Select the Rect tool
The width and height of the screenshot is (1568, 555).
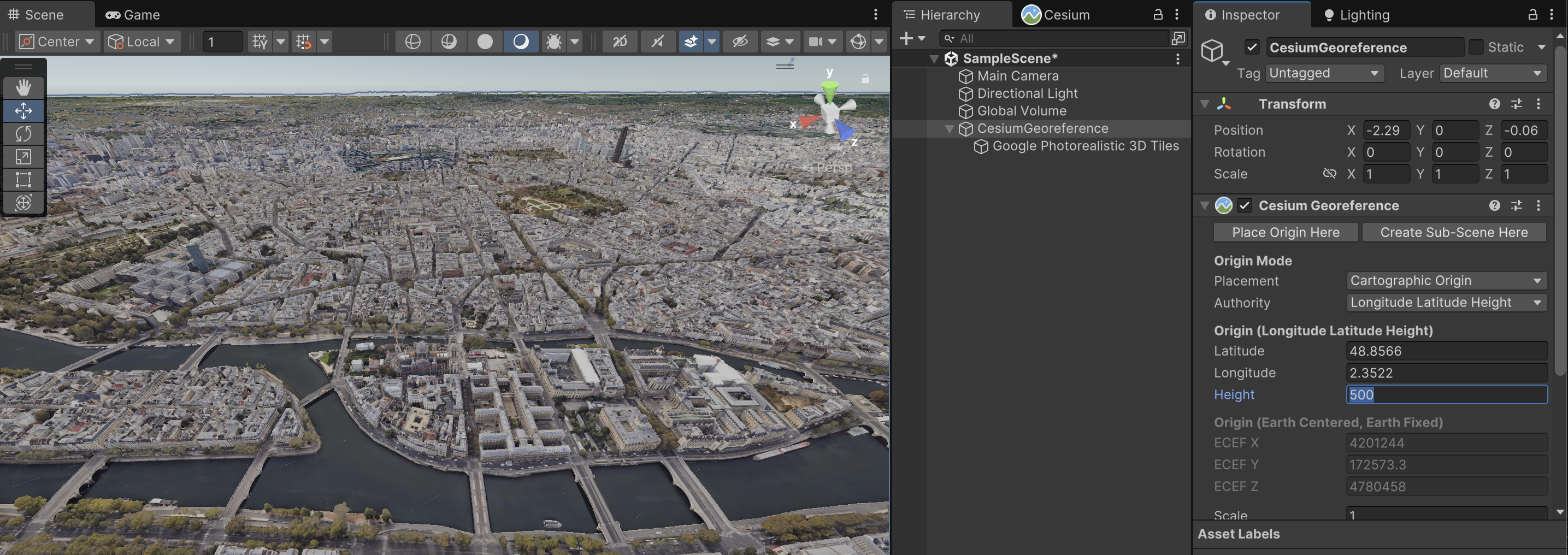coord(23,180)
